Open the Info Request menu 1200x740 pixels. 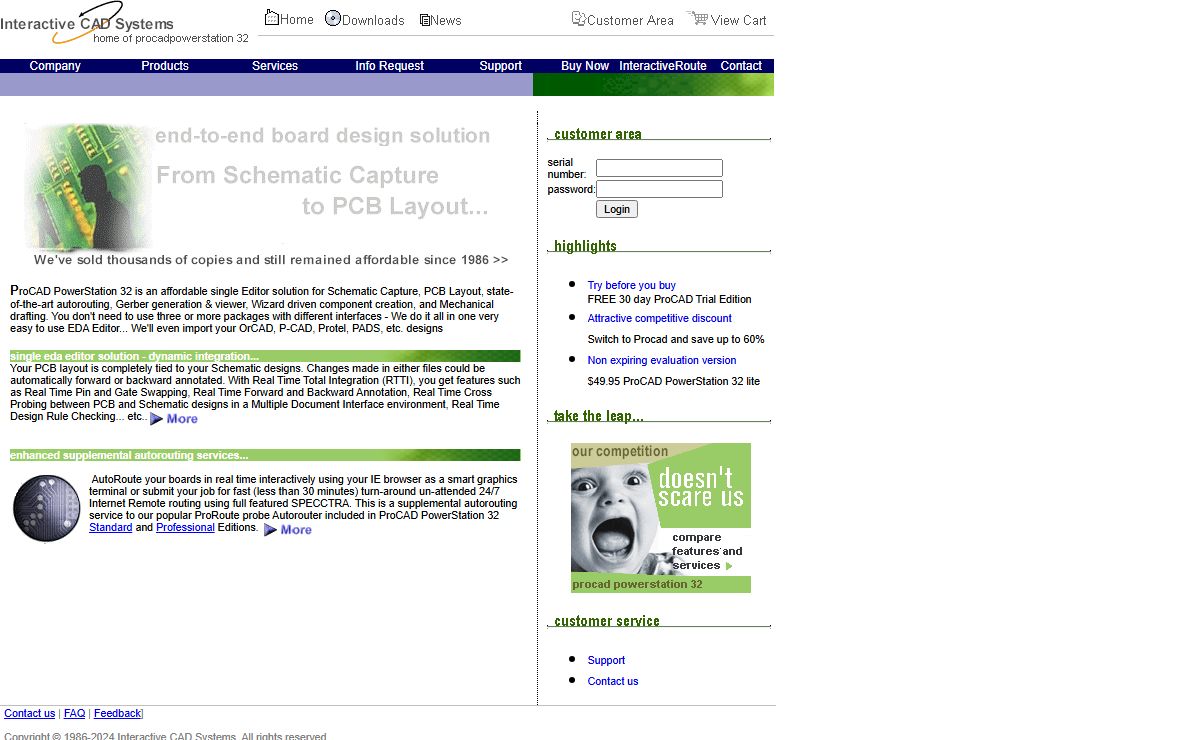tap(389, 66)
